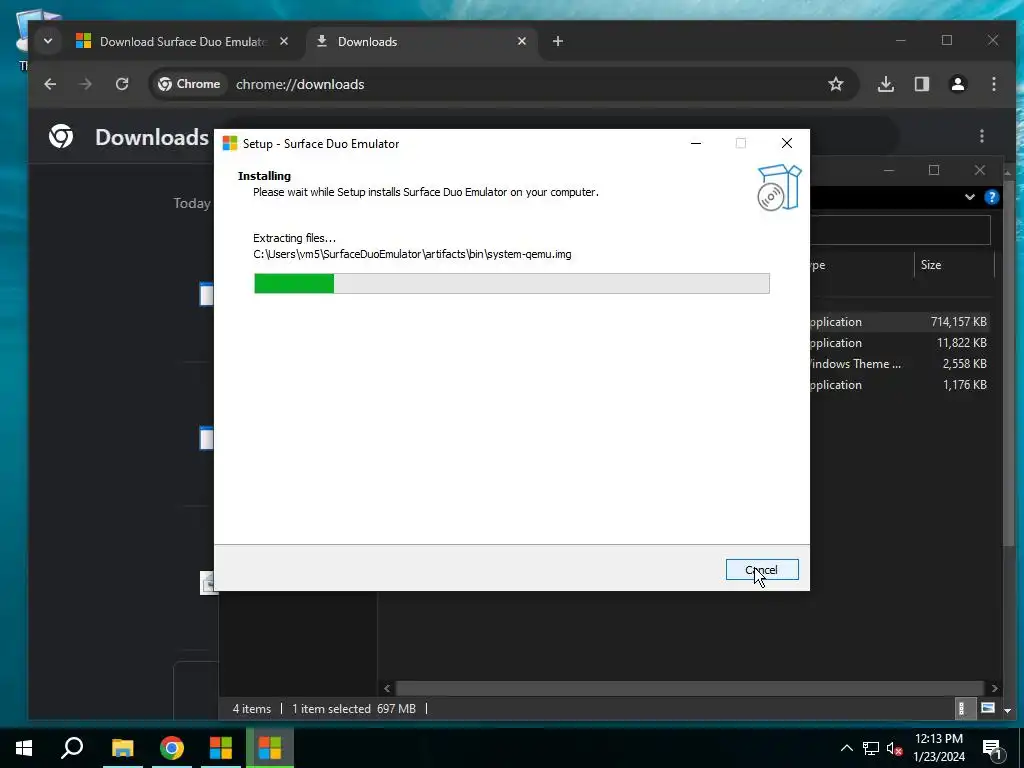1024x768 pixels.
Task: Open Windows Start menu
Action: (x=24, y=748)
